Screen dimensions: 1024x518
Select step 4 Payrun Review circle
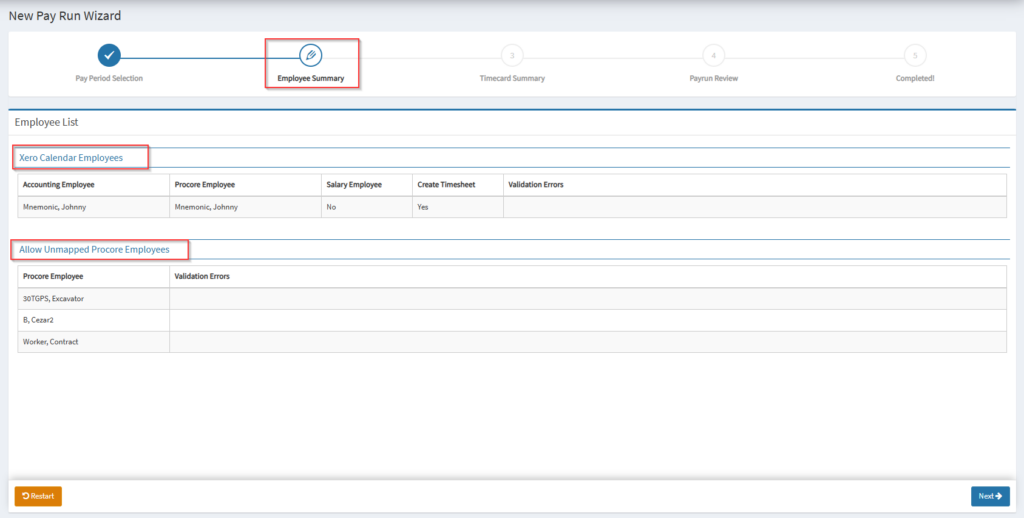(x=713, y=55)
